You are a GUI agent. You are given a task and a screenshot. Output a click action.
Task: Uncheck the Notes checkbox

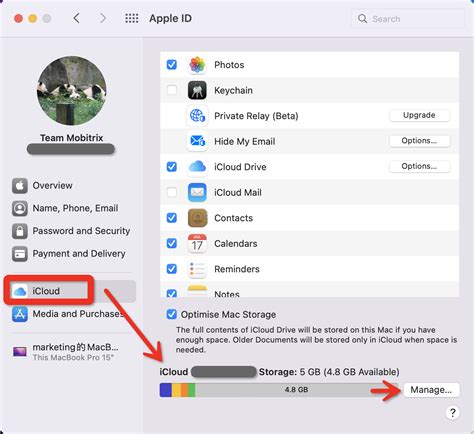pos(172,293)
